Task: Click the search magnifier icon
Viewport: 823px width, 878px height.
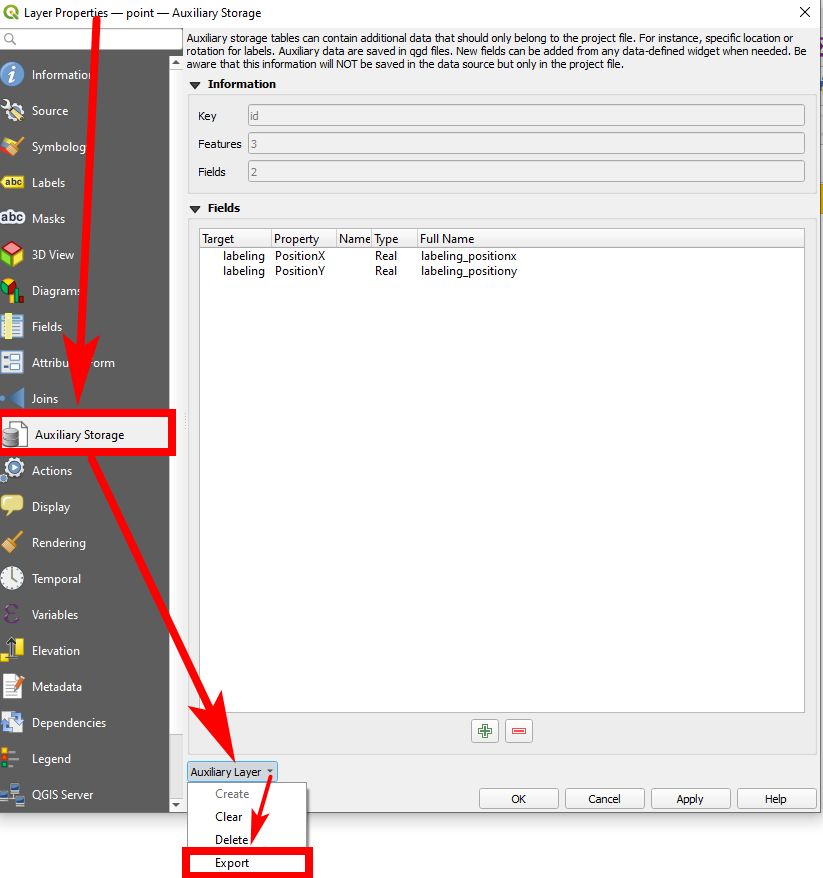Action: (10, 39)
